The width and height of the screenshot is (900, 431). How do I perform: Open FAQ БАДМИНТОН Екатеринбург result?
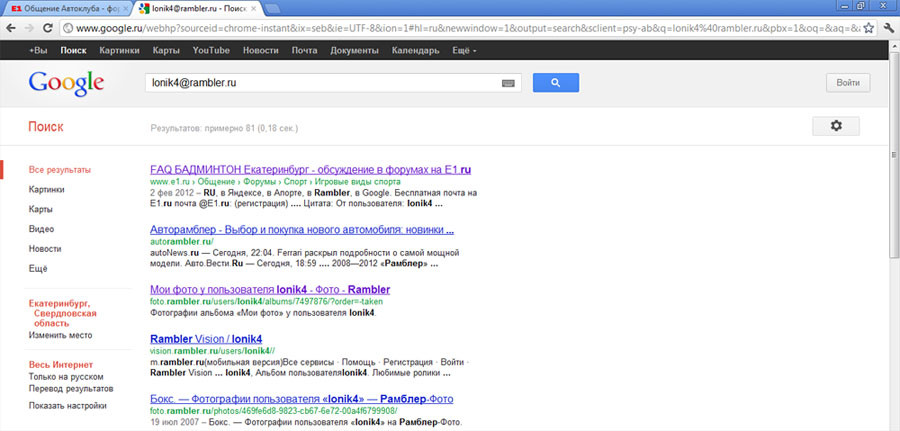(311, 170)
